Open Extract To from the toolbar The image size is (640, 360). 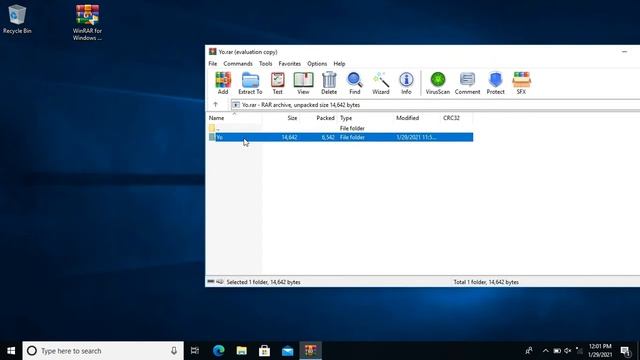(x=250, y=83)
